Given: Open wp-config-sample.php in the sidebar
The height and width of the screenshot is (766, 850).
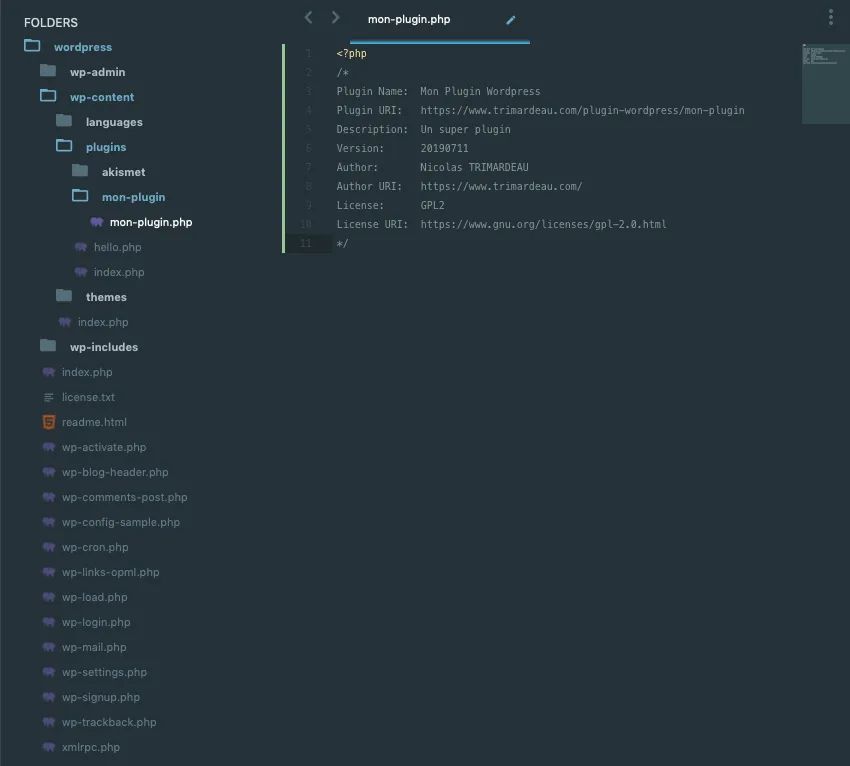Looking at the screenshot, I should 120,522.
